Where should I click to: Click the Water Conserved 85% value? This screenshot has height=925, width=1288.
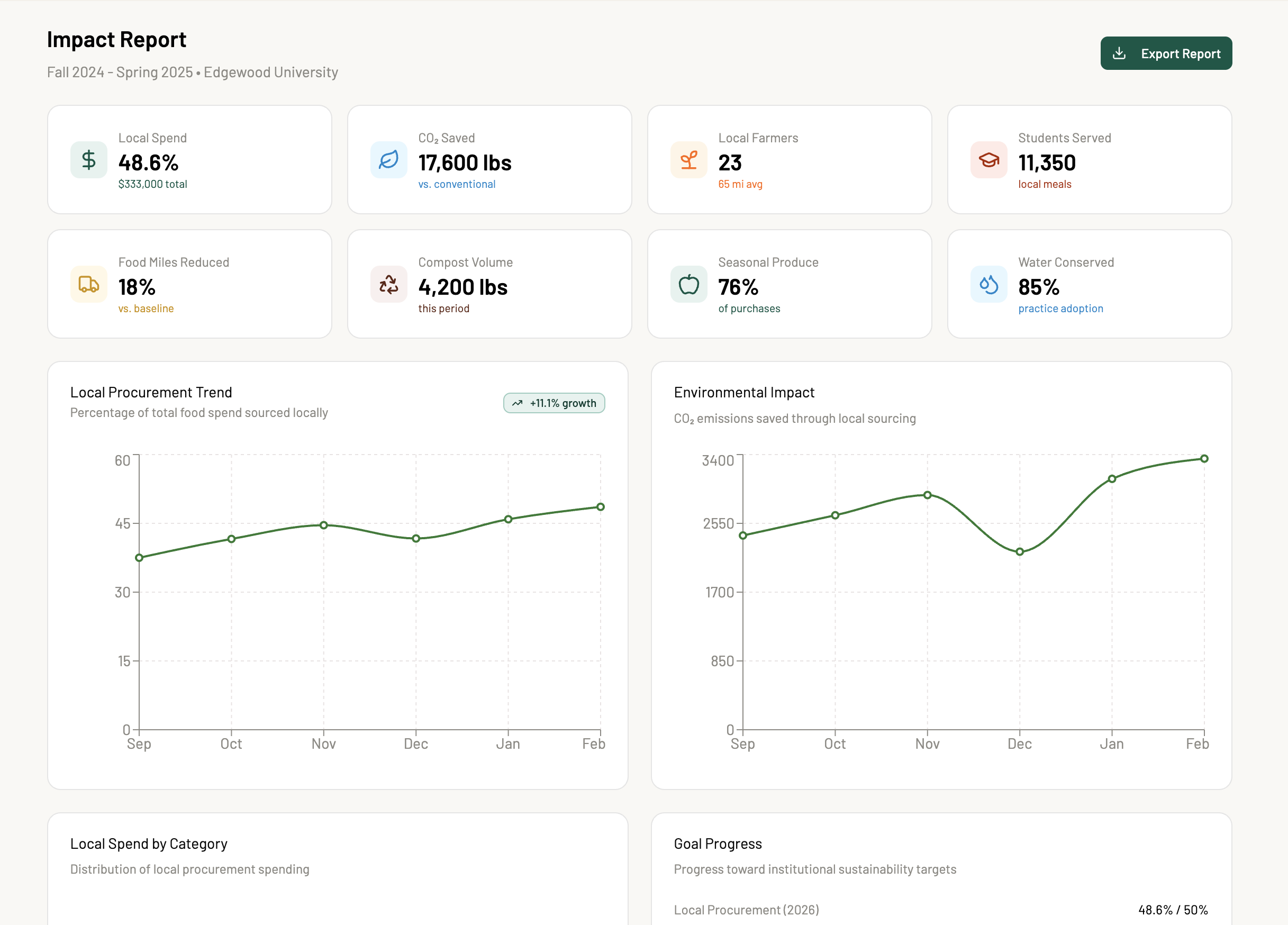pyautogui.click(x=1038, y=287)
